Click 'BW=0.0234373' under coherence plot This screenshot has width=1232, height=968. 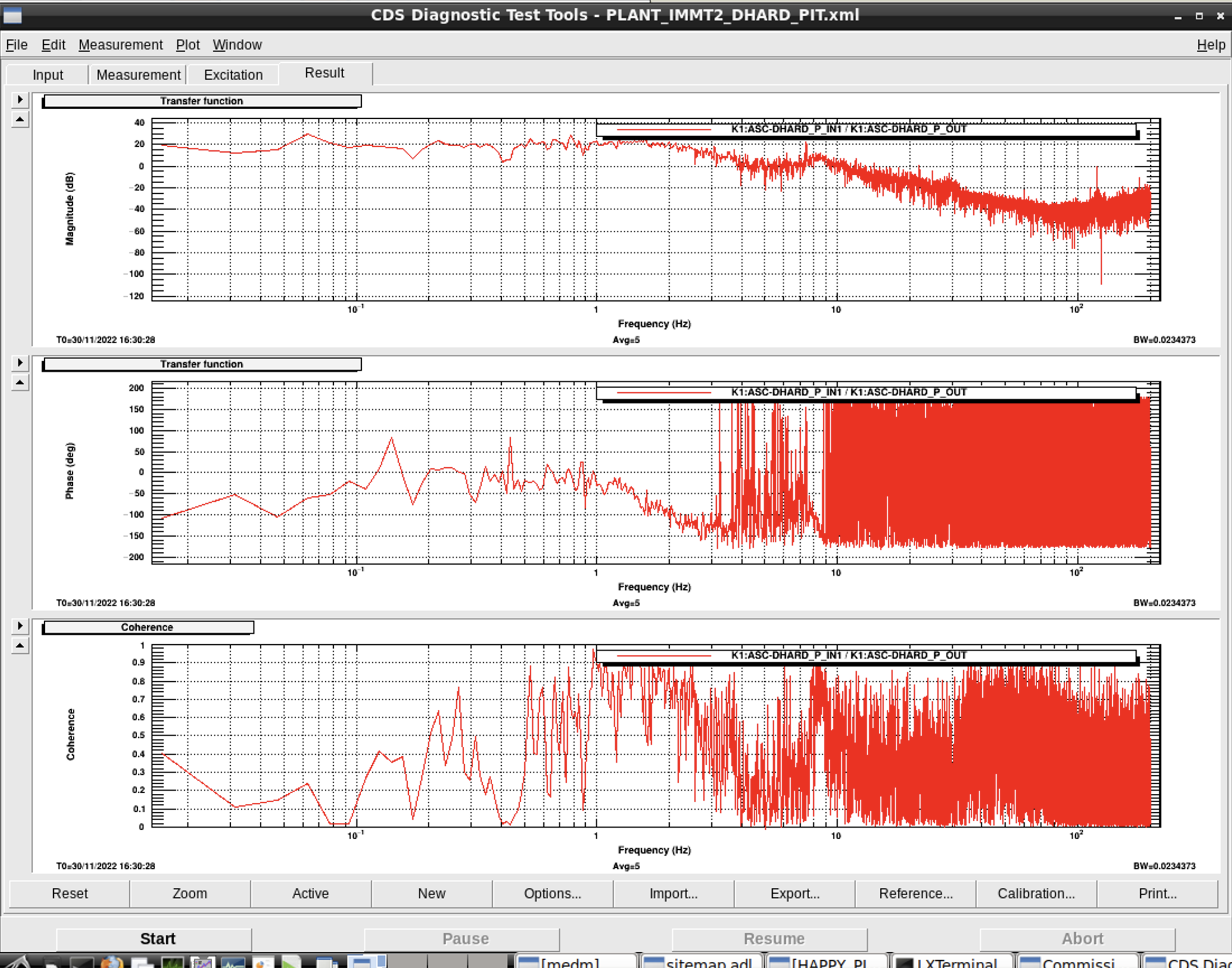(x=1164, y=866)
